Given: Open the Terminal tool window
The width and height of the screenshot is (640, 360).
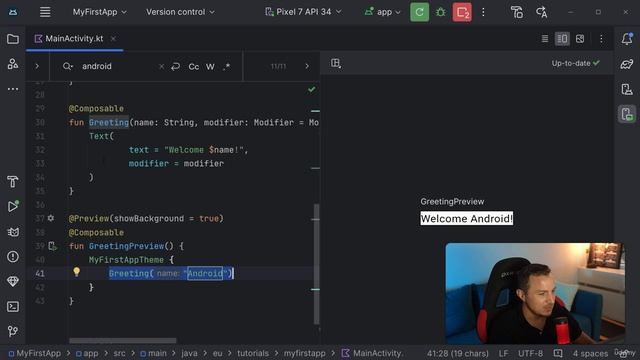Looking at the screenshot, I should click(x=13, y=307).
